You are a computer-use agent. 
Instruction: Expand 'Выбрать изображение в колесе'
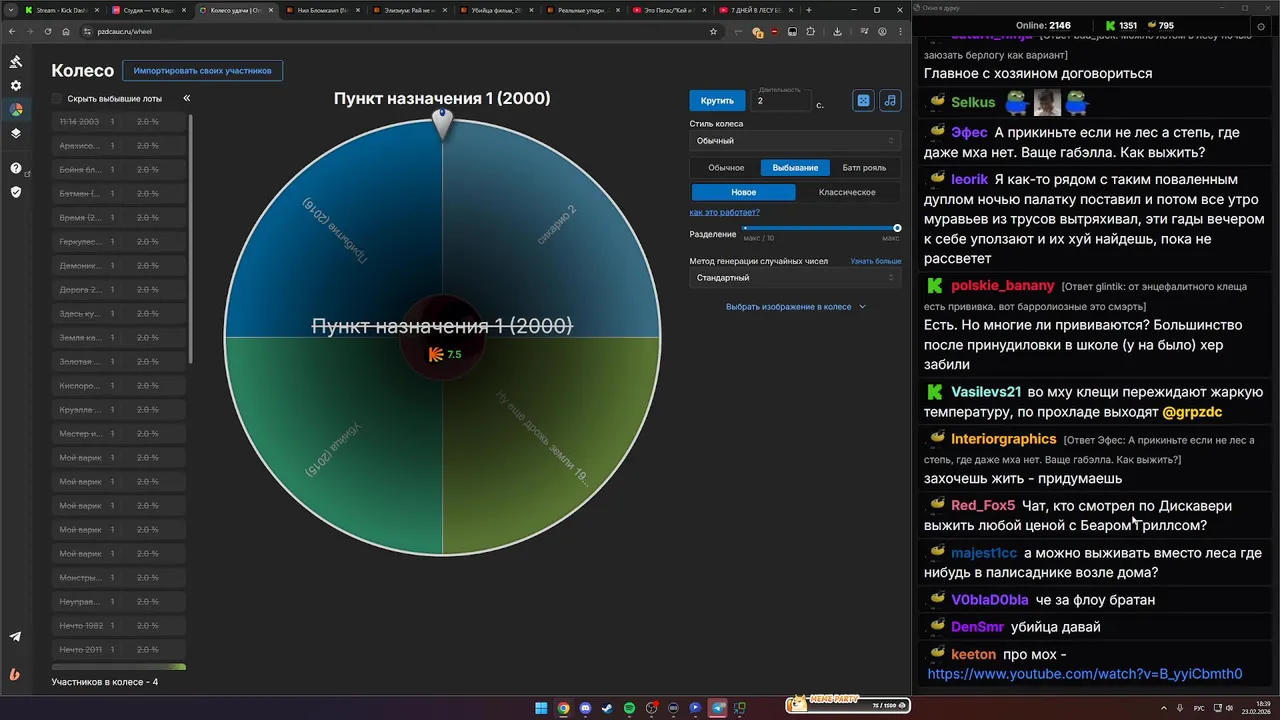click(795, 307)
